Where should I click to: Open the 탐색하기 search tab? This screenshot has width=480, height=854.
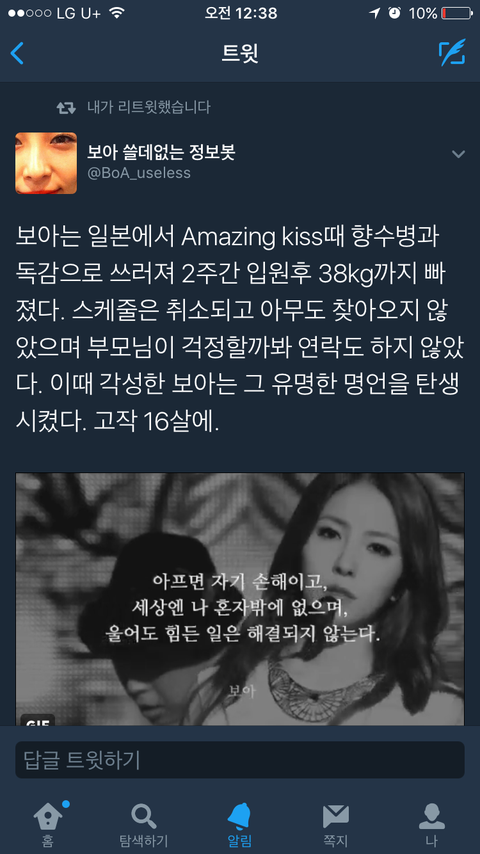click(x=144, y=823)
